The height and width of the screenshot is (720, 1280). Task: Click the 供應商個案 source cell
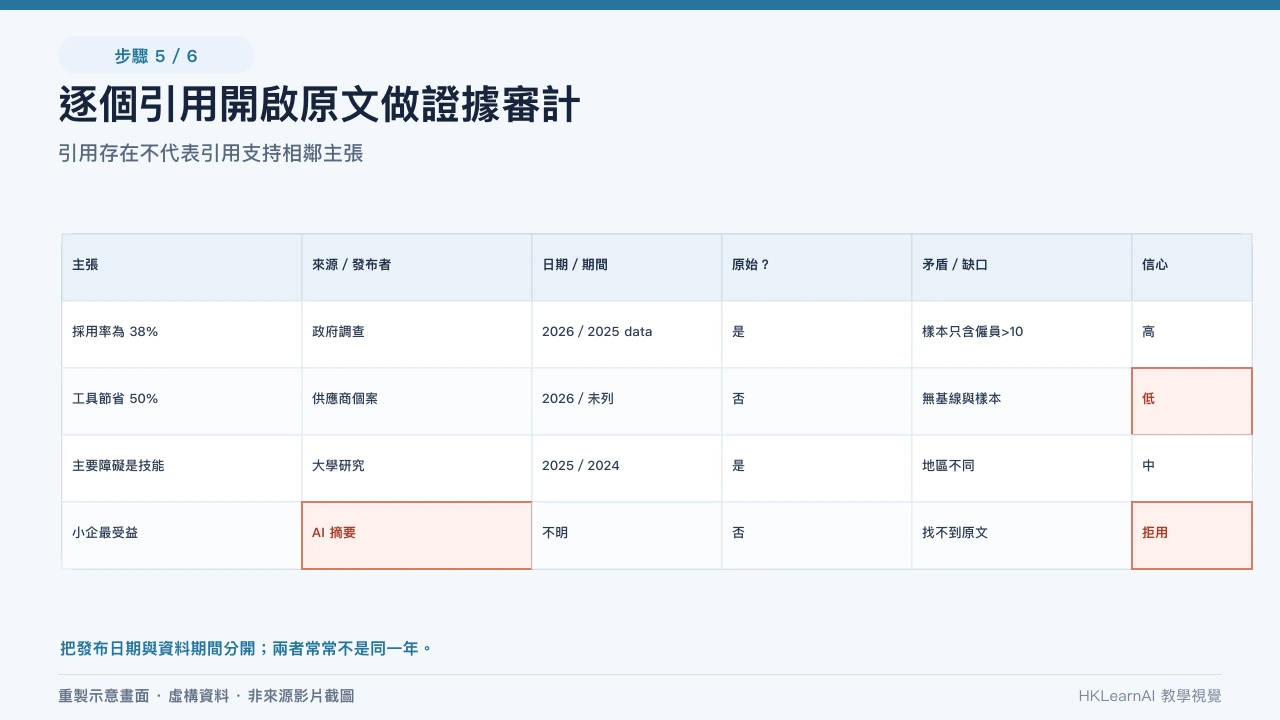pos(417,399)
